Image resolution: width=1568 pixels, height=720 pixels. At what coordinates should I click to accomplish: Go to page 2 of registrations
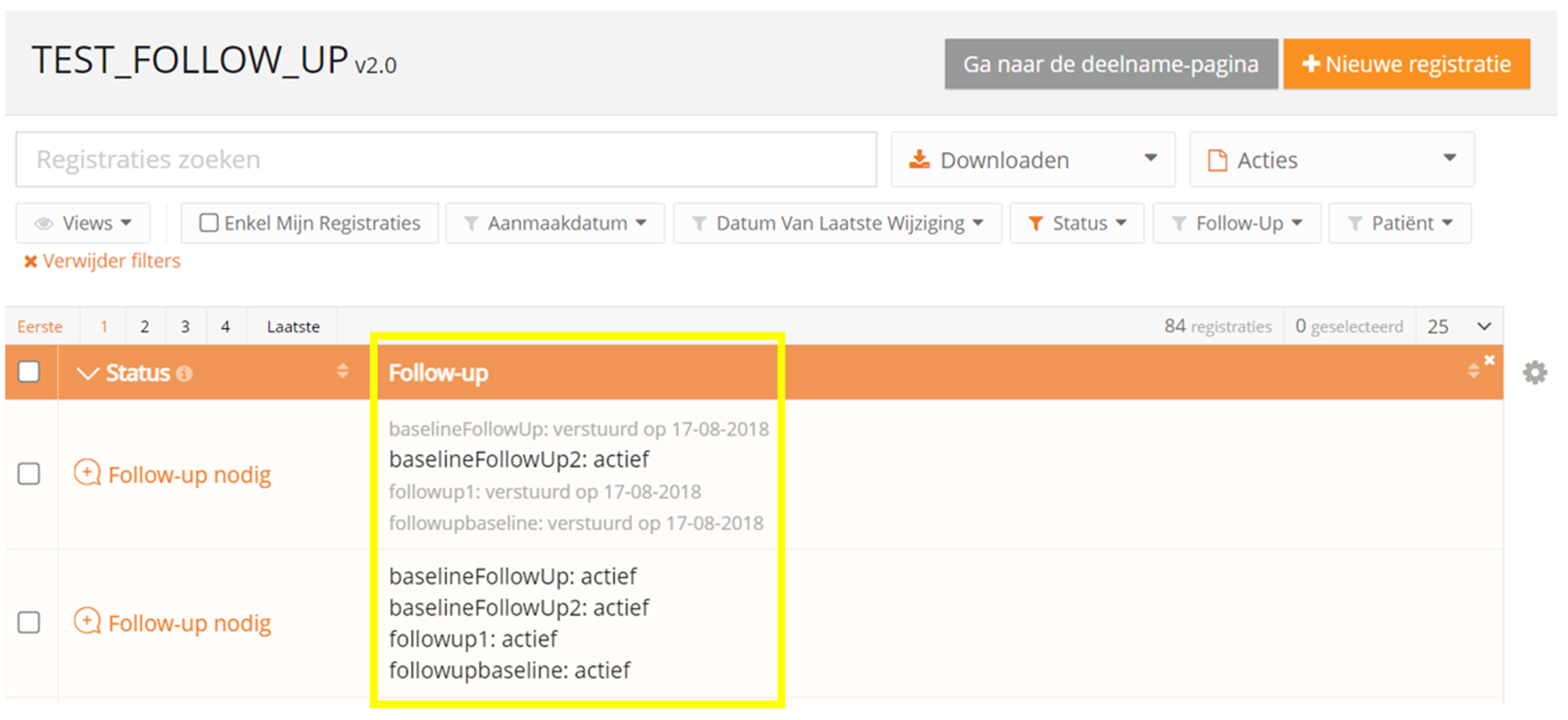[x=144, y=326]
